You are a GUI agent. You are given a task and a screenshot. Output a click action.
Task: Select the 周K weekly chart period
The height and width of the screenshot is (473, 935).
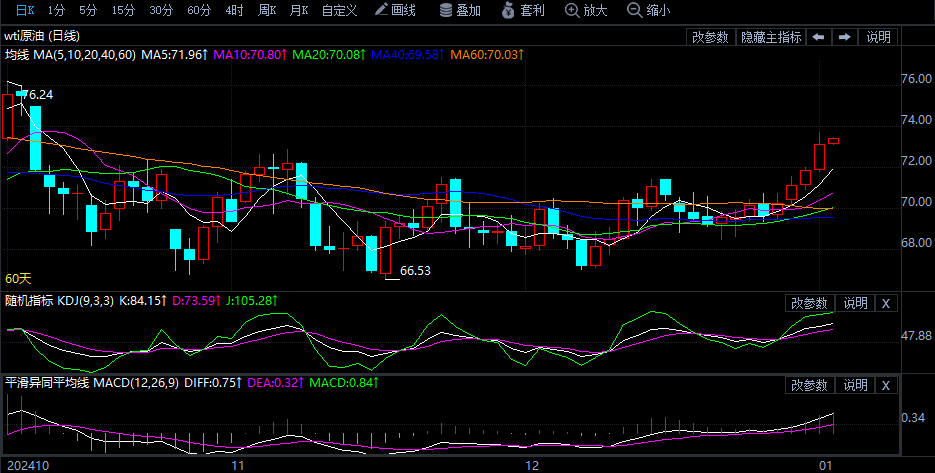[266, 10]
